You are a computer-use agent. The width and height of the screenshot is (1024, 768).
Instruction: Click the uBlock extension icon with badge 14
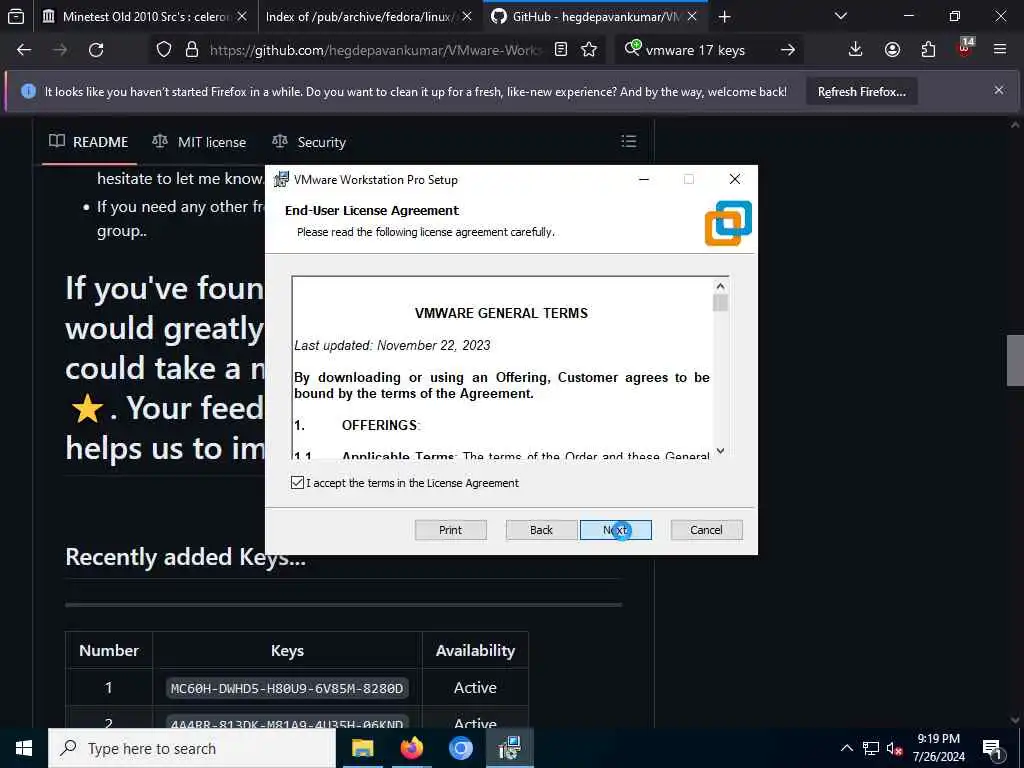[965, 50]
